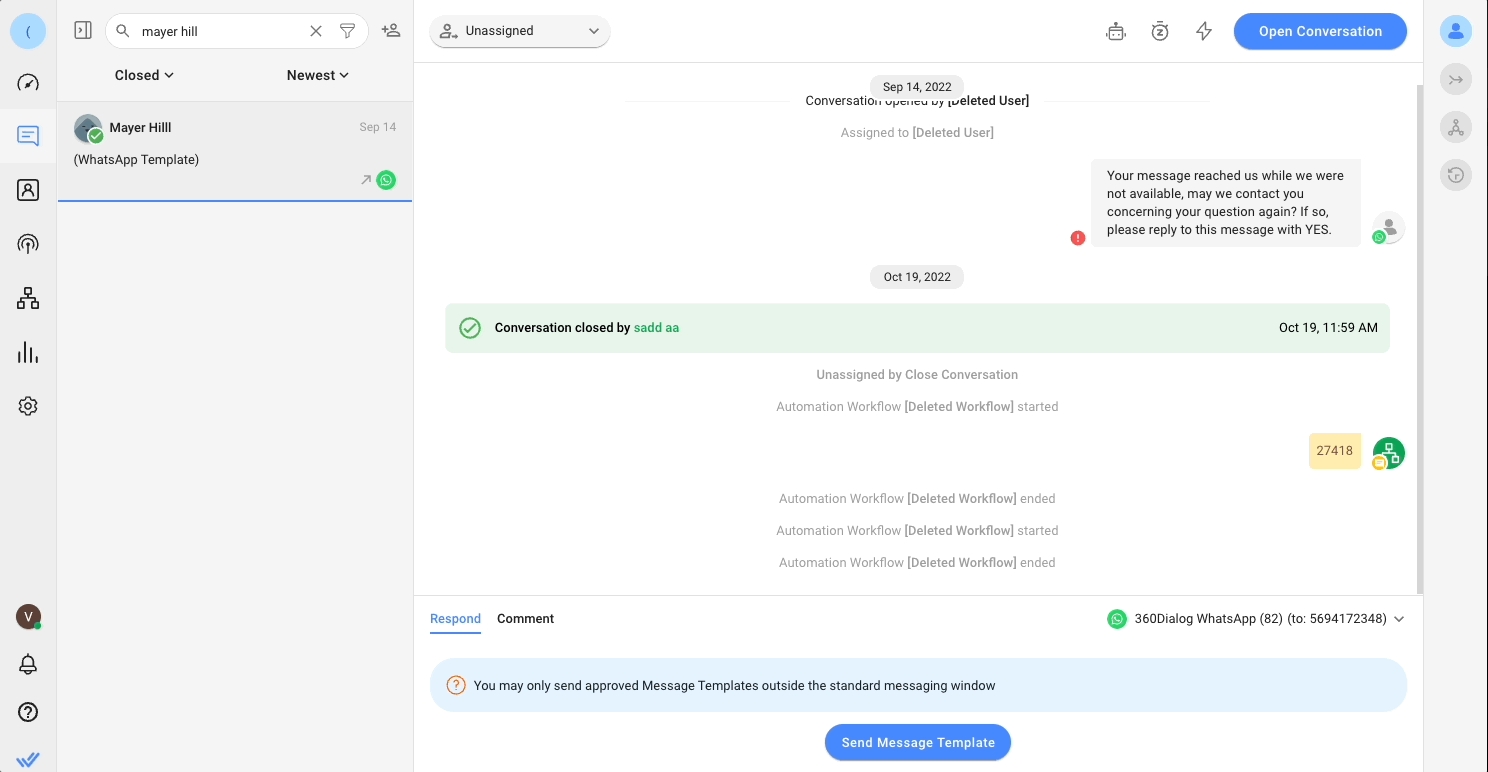1488x772 pixels.
Task: Click the AI bot assistant icon
Action: 1116,31
